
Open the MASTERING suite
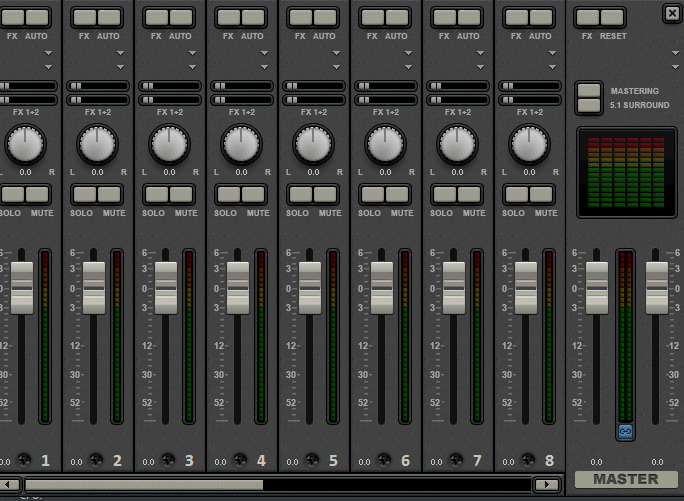(x=589, y=91)
